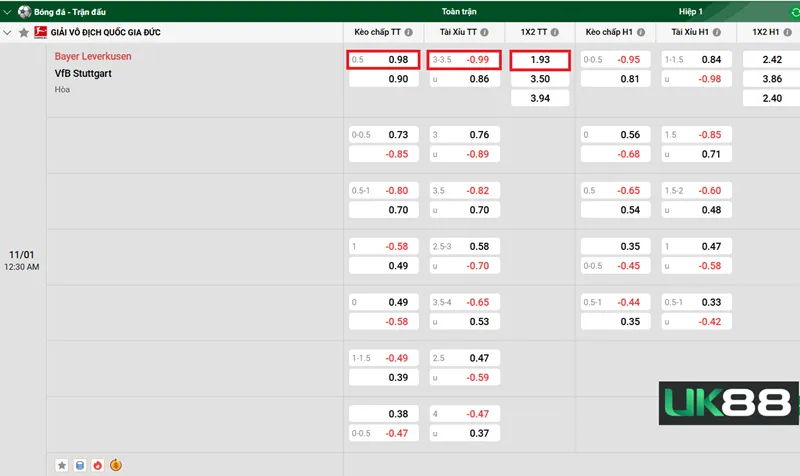Click the red flame hot icon

pyautogui.click(x=97, y=465)
